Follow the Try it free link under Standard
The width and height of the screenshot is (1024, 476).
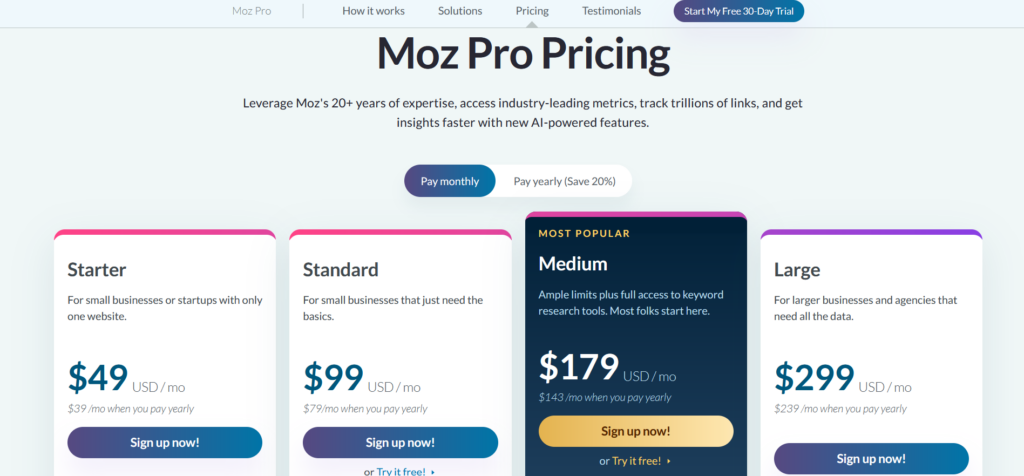399,471
